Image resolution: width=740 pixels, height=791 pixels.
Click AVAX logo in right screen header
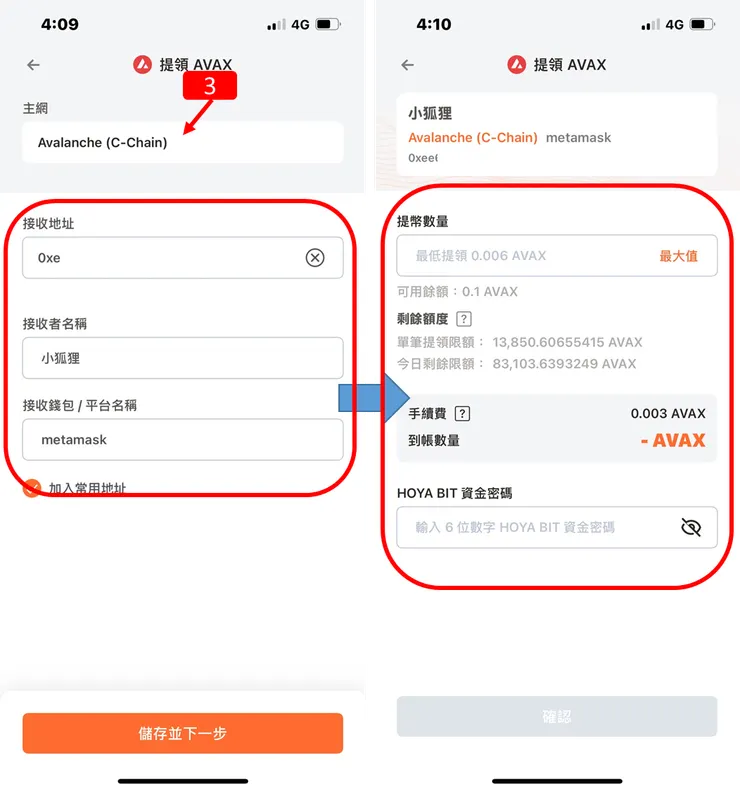pyautogui.click(x=517, y=65)
